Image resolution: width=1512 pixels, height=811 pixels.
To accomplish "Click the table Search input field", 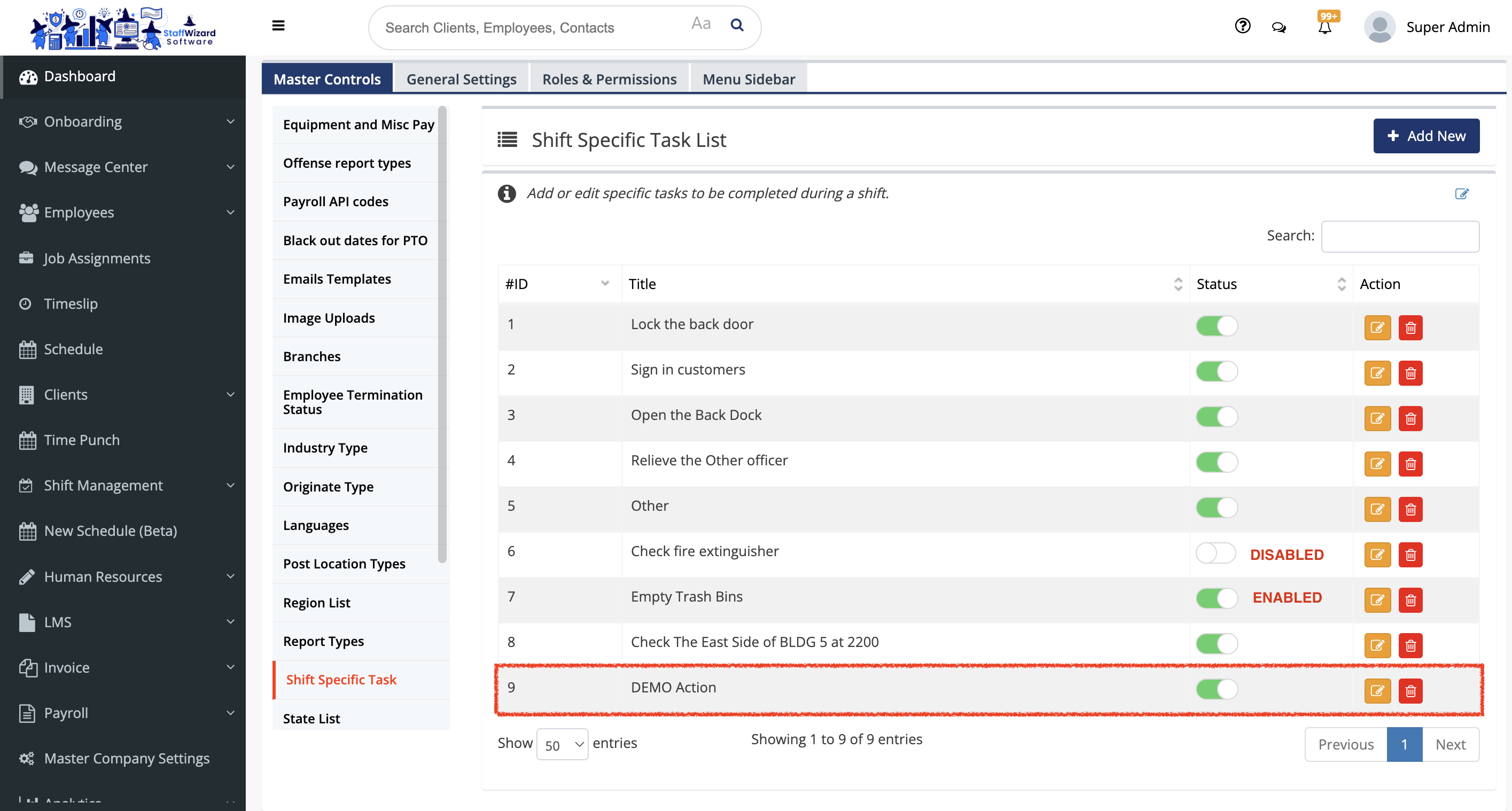I will coord(1400,237).
